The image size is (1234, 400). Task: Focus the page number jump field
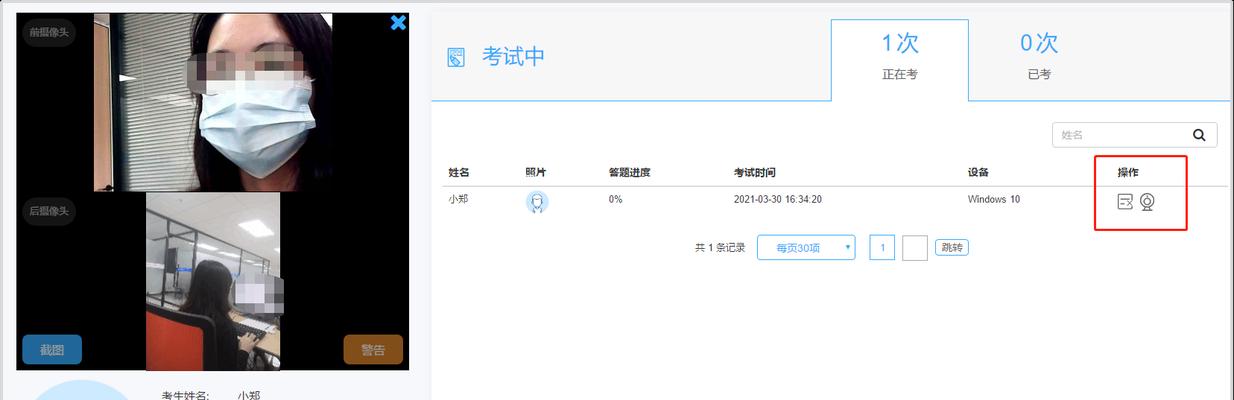coord(915,247)
